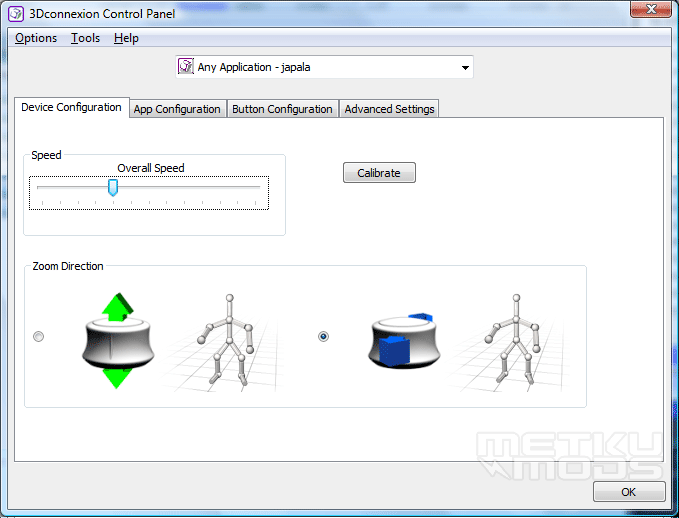679x518 pixels.
Task: Click the dropdown arrow of application selector
Action: pos(465,68)
